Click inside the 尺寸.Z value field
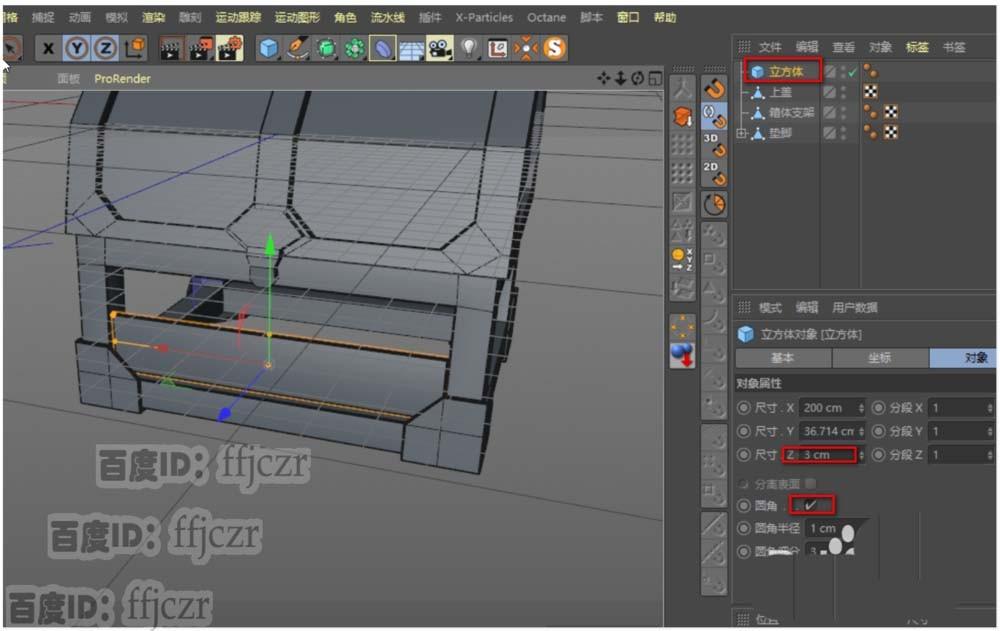This screenshot has width=1000, height=631. click(x=821, y=455)
